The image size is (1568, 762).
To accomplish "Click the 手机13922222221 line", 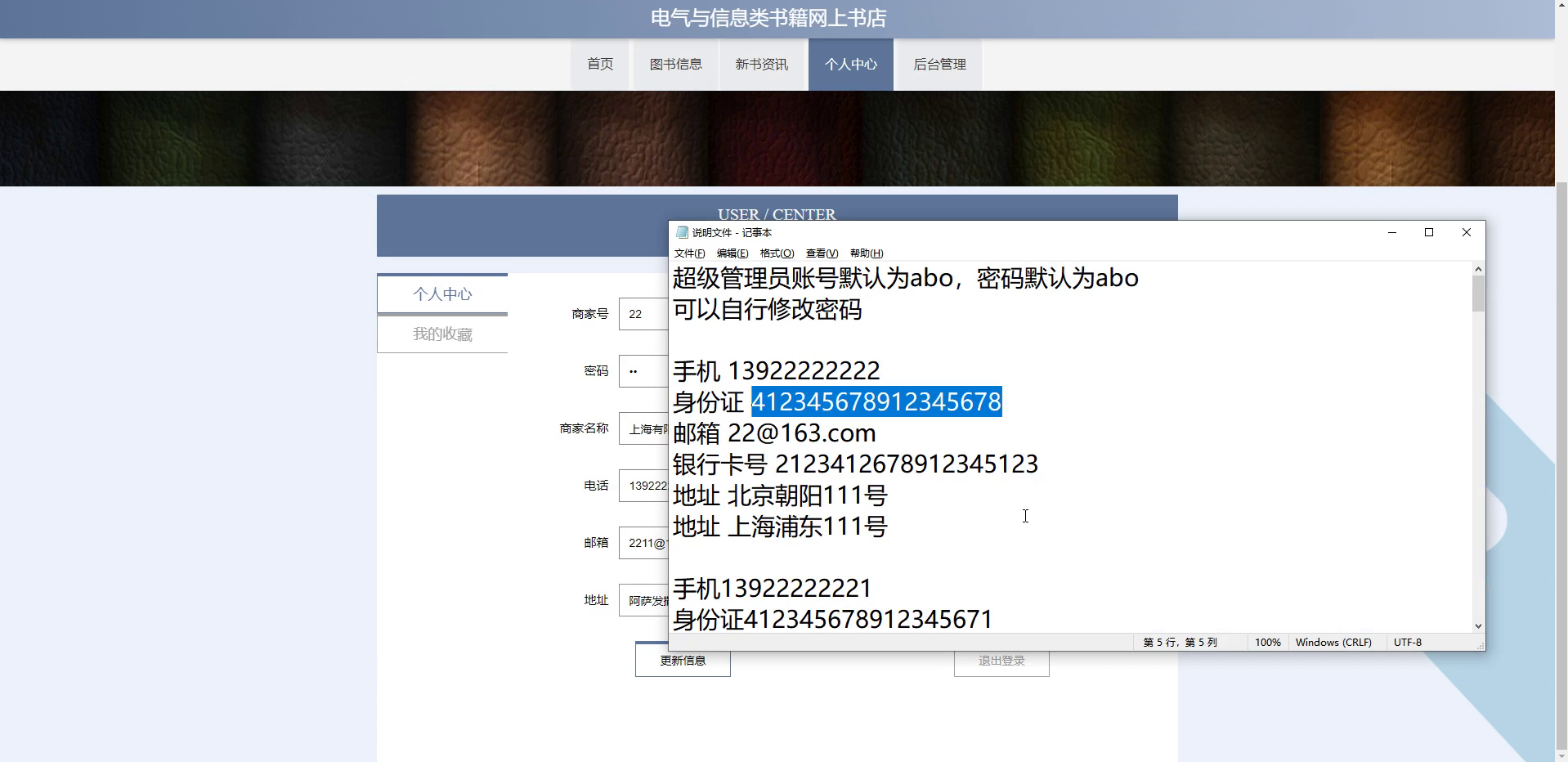I will (x=773, y=589).
